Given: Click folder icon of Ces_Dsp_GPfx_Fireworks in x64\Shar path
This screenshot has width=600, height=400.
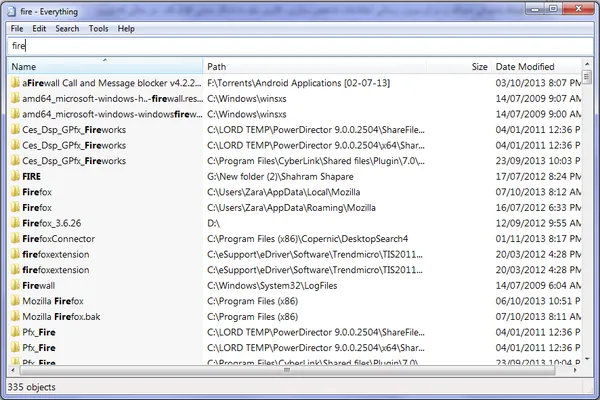Looking at the screenshot, I should tap(15, 145).
